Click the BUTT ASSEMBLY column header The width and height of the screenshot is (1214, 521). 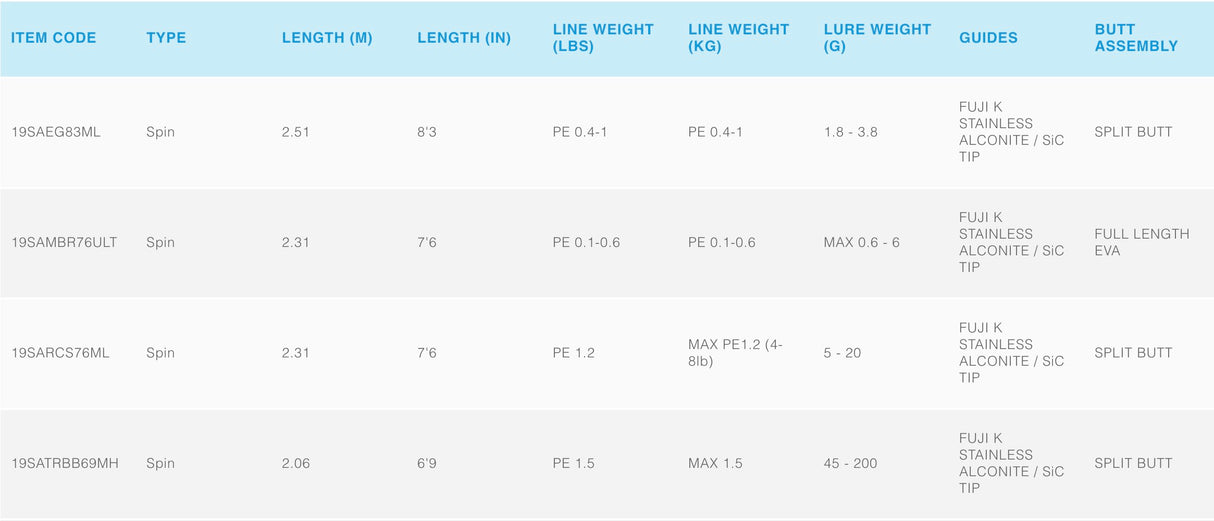[1136, 38]
